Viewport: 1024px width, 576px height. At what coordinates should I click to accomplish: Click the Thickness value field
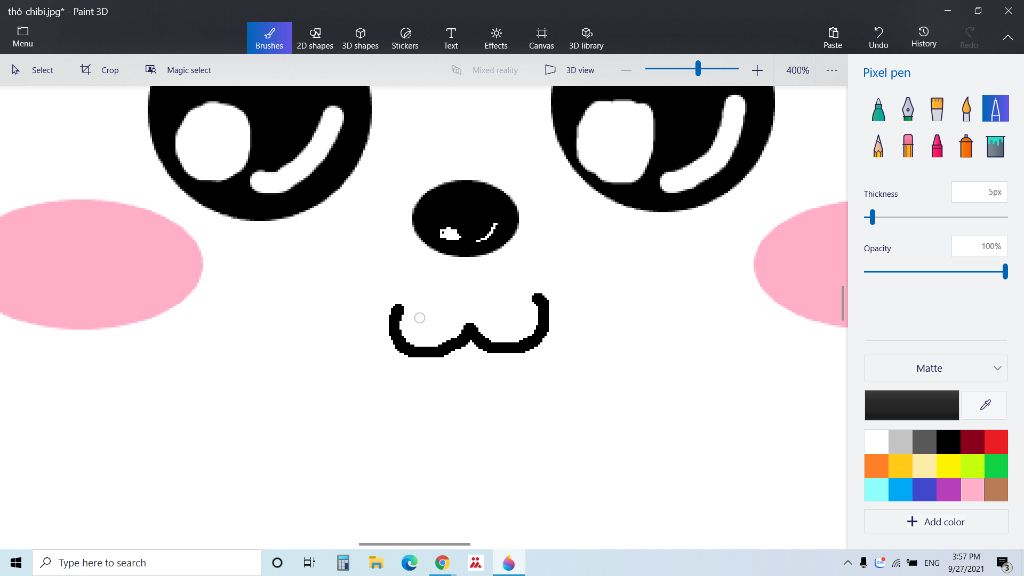[x=979, y=192]
